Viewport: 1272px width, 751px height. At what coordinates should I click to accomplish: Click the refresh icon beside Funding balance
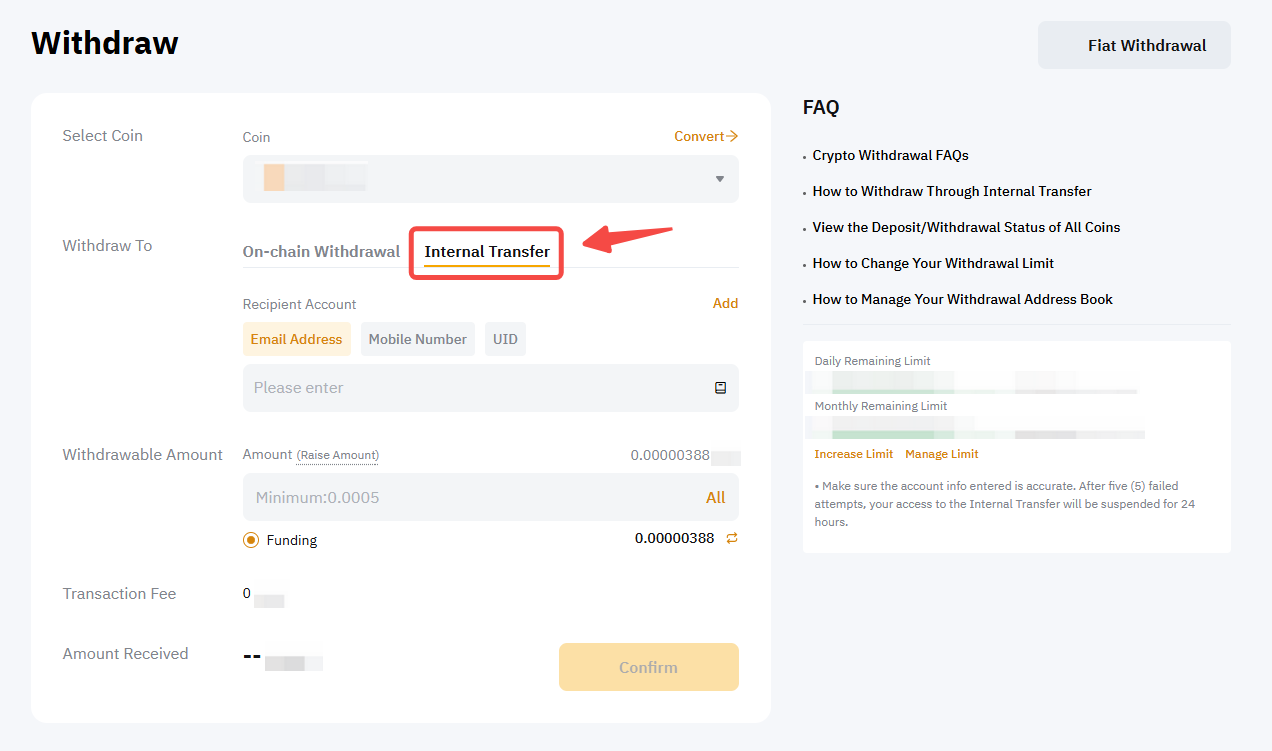[x=732, y=538]
